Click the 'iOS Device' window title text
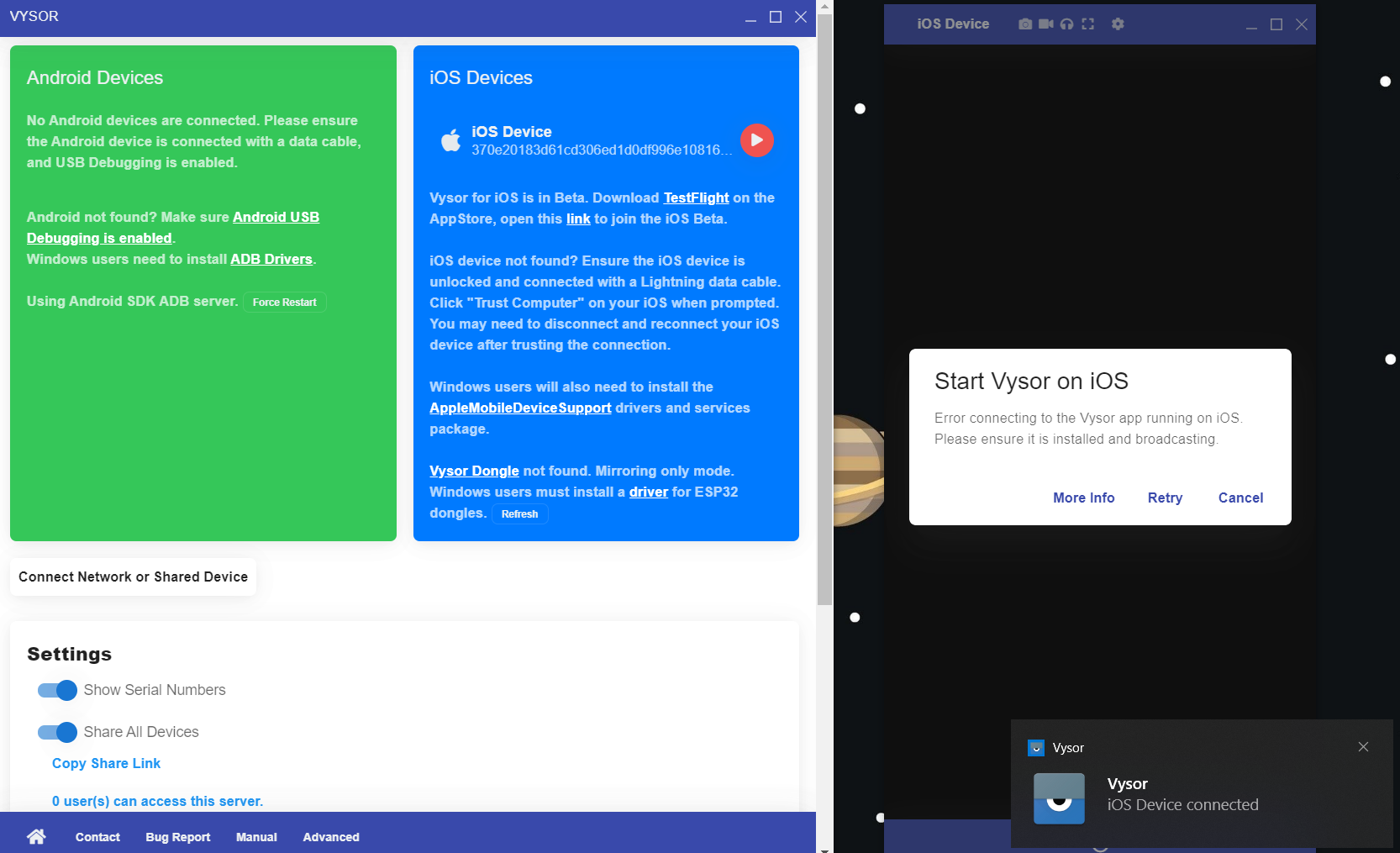This screenshot has width=1400, height=853. [x=953, y=24]
